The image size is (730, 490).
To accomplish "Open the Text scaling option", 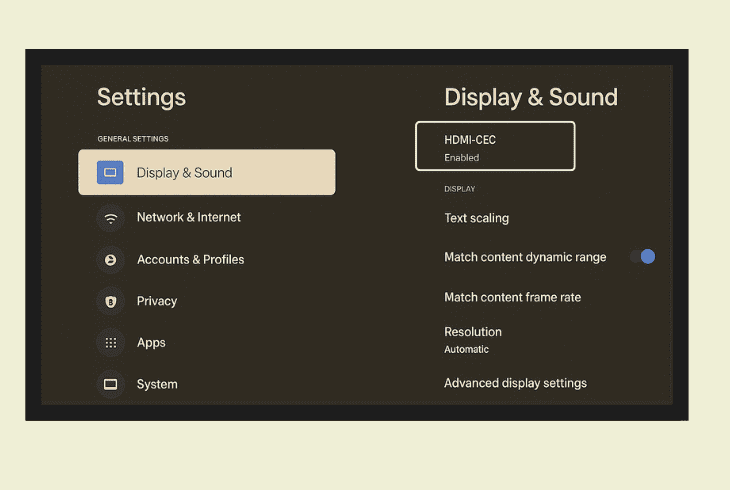I will tap(477, 218).
